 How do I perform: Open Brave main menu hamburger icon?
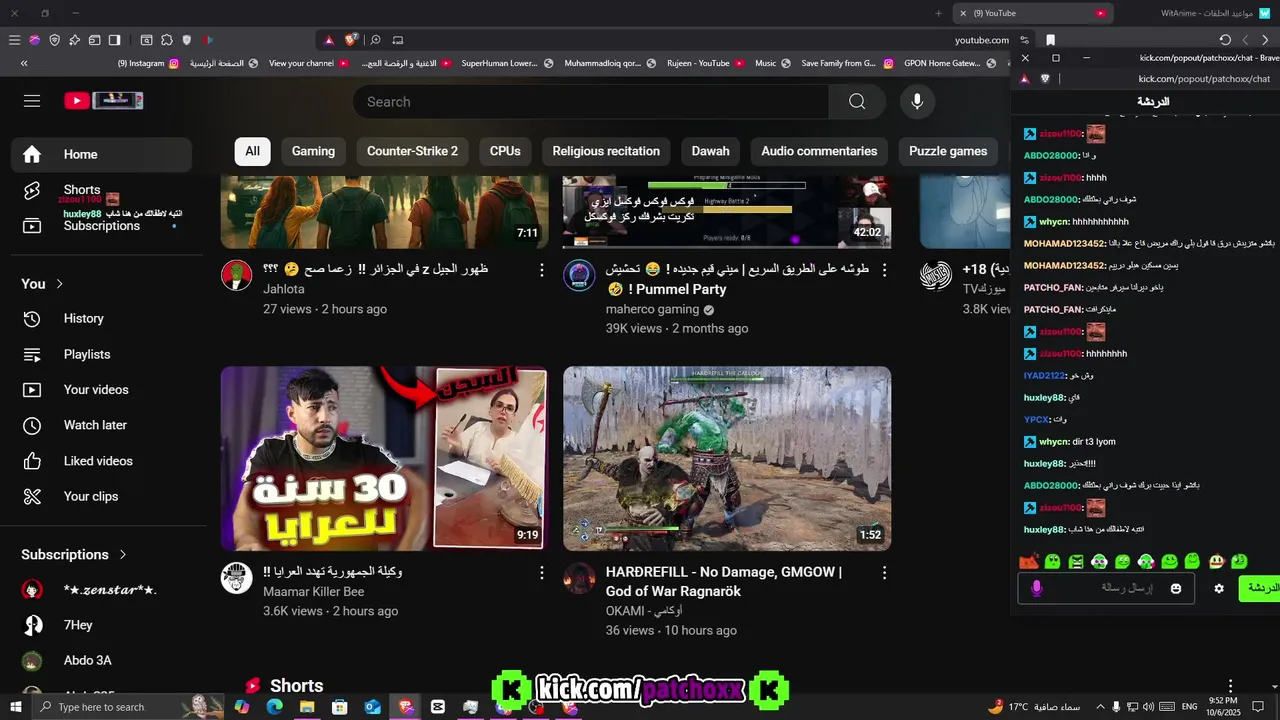(x=14, y=40)
